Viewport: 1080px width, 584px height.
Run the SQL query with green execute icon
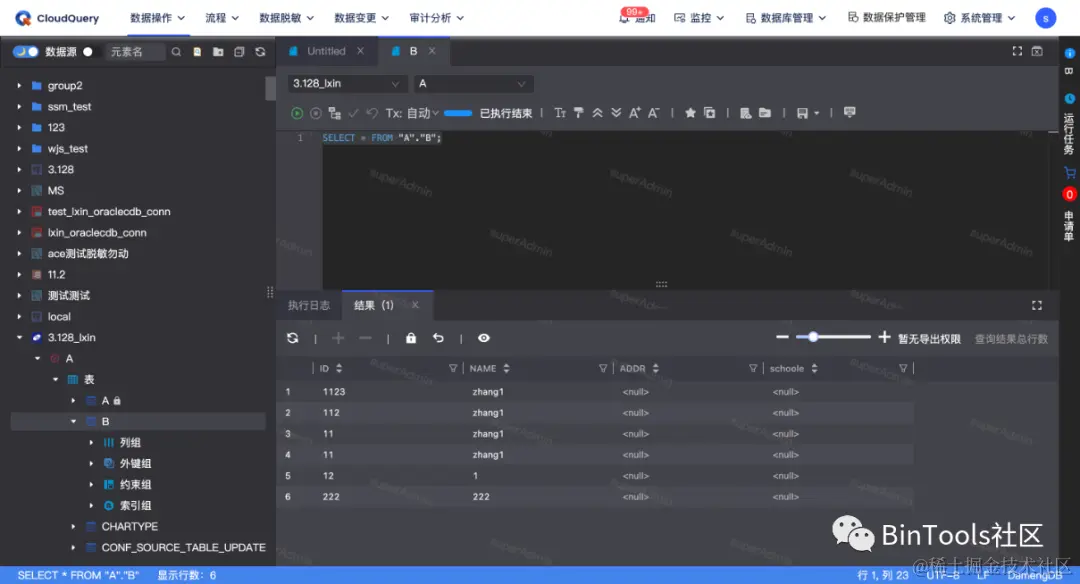pos(297,113)
